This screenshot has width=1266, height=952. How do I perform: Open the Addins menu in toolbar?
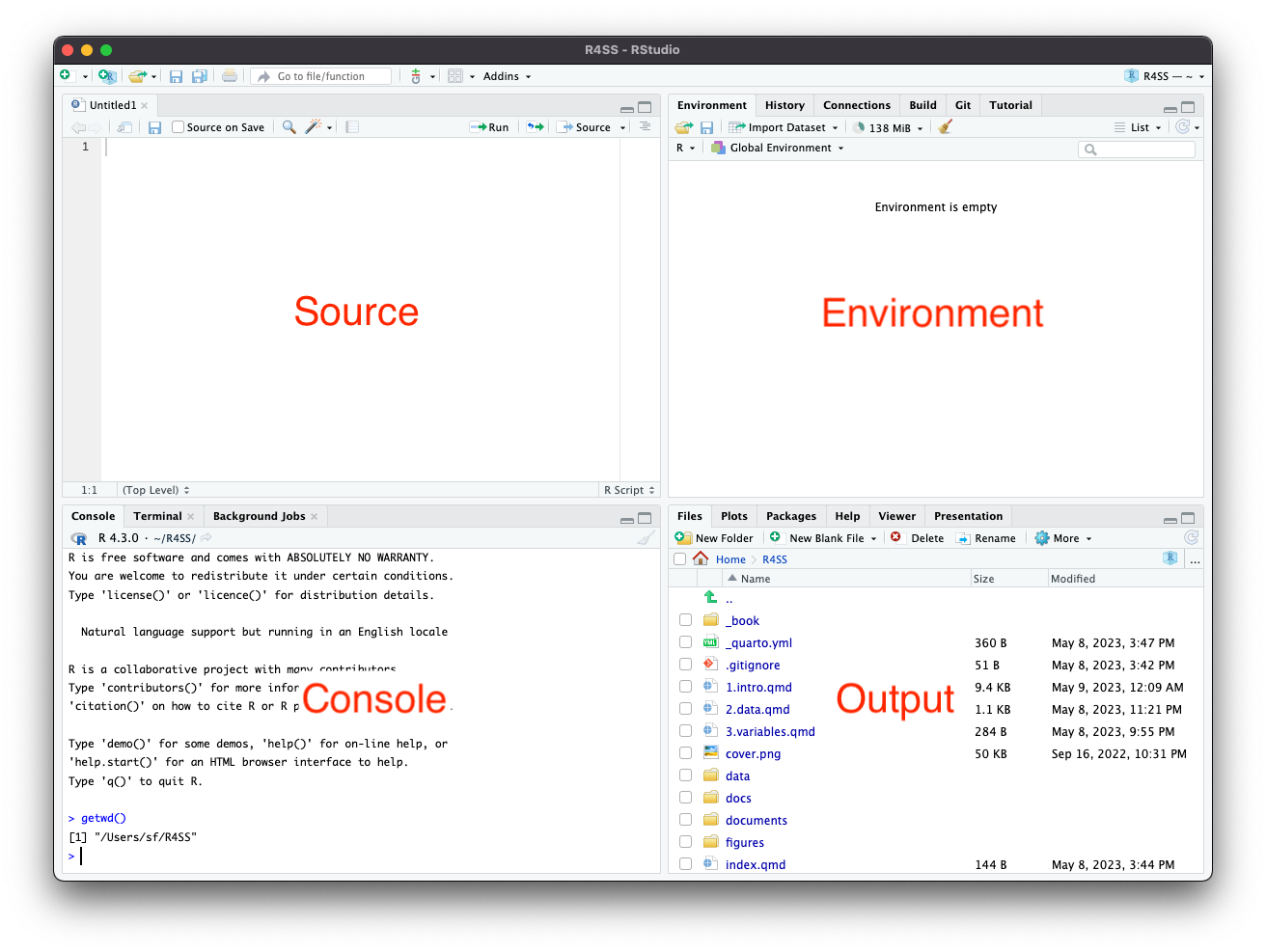coord(507,76)
